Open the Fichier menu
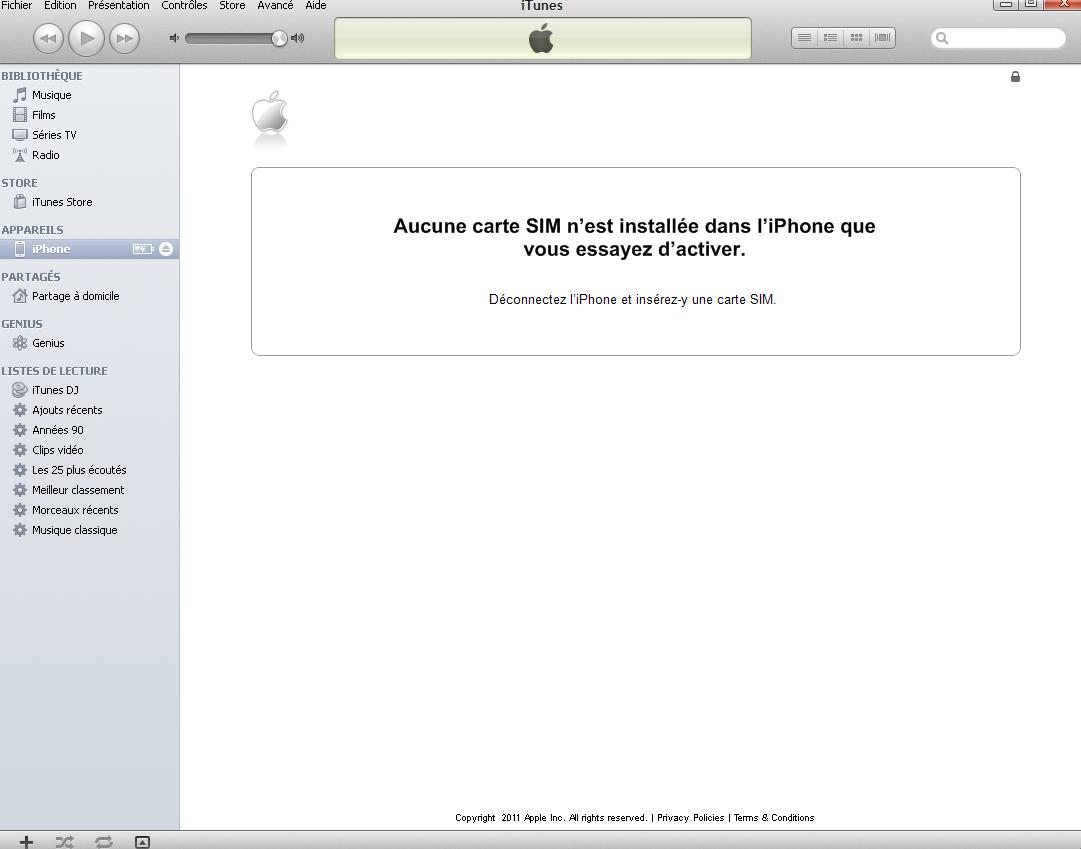This screenshot has width=1081, height=849. point(17,6)
